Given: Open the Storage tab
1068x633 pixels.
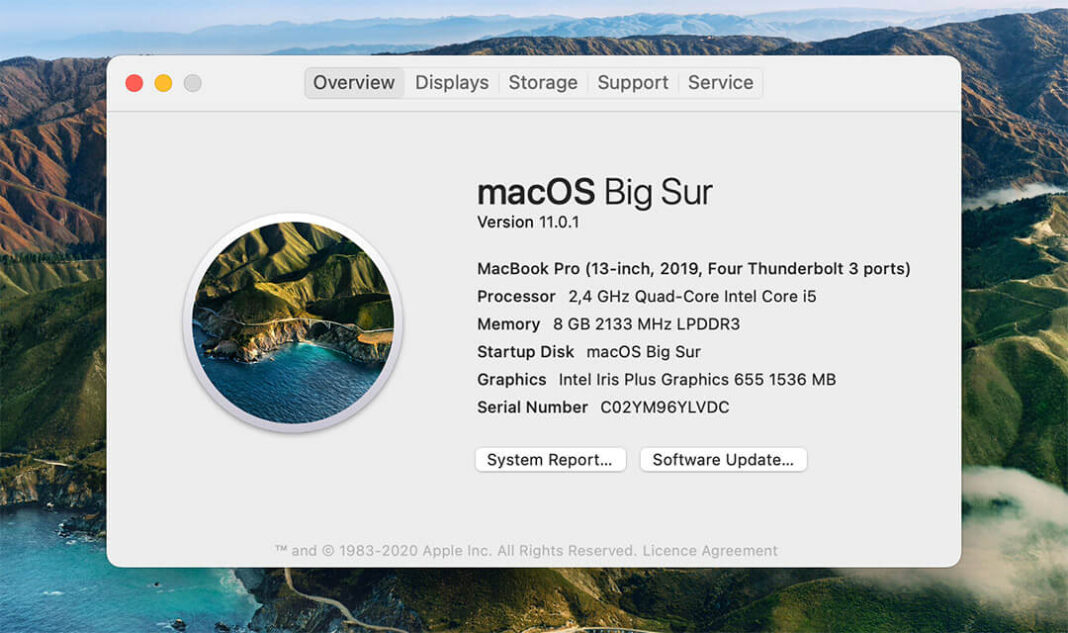Looking at the screenshot, I should 543,83.
